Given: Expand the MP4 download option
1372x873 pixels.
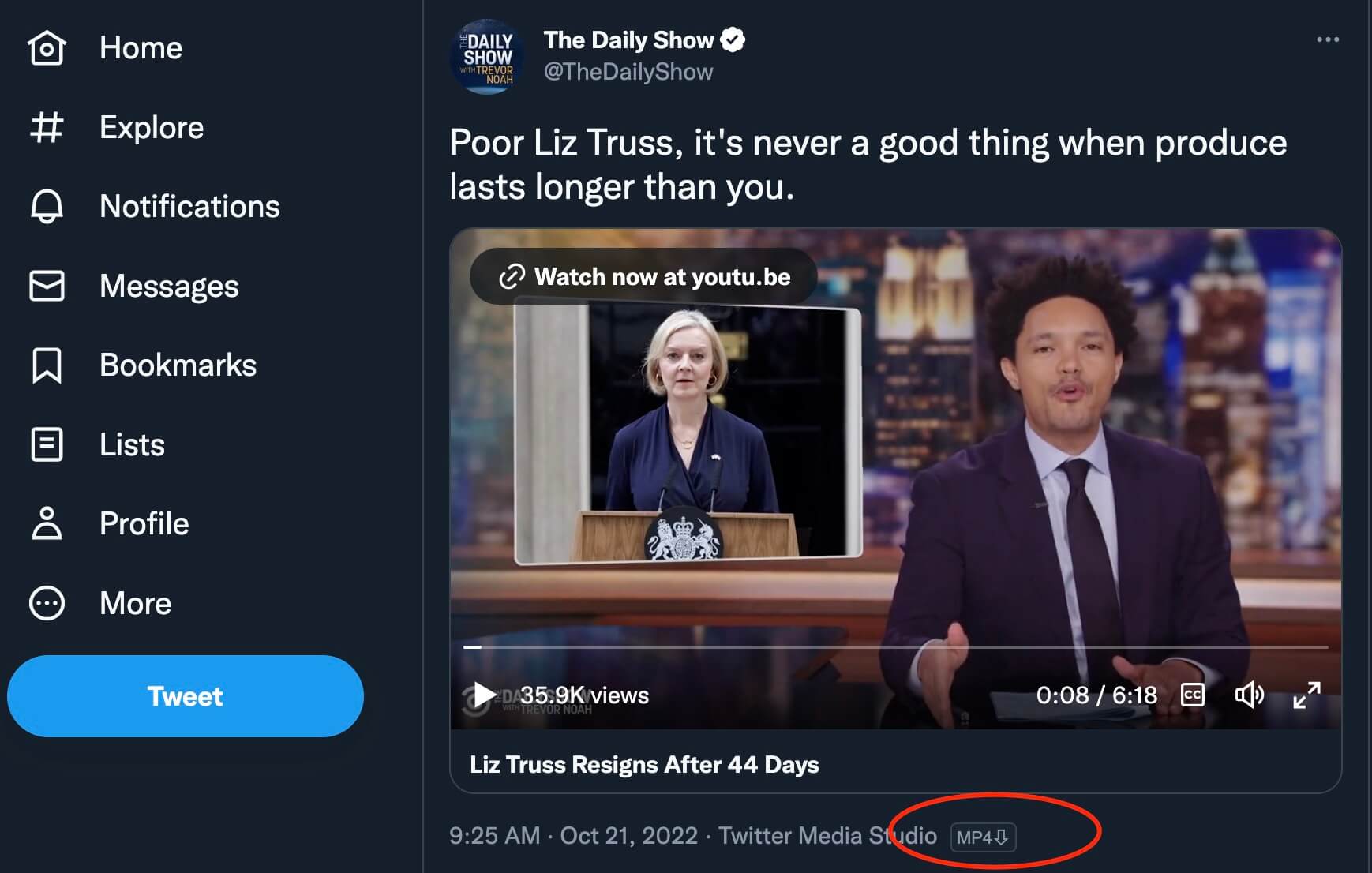Looking at the screenshot, I should click(x=983, y=837).
